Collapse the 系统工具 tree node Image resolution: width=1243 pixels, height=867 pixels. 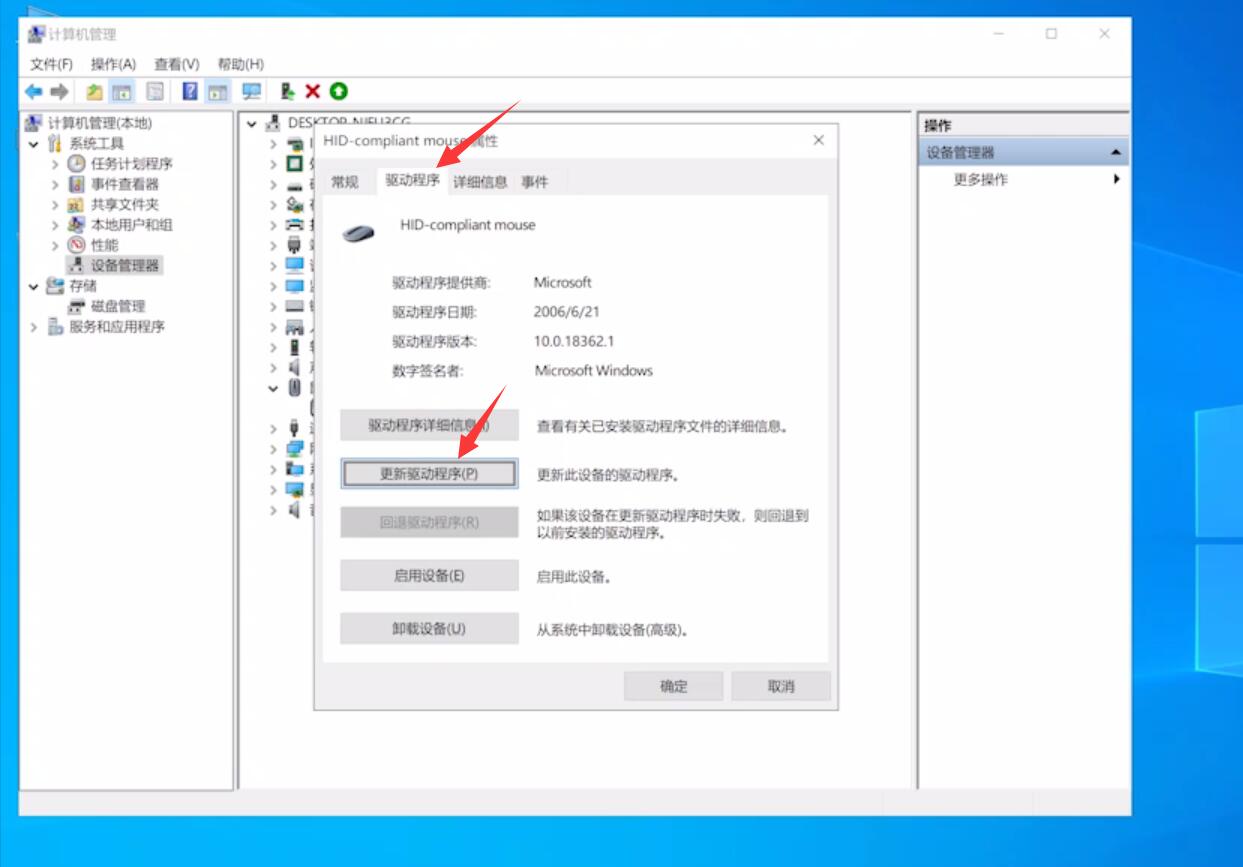[x=34, y=144]
